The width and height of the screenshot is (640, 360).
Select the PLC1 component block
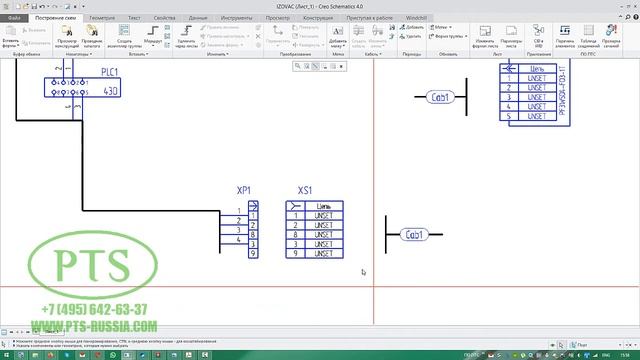point(82,87)
